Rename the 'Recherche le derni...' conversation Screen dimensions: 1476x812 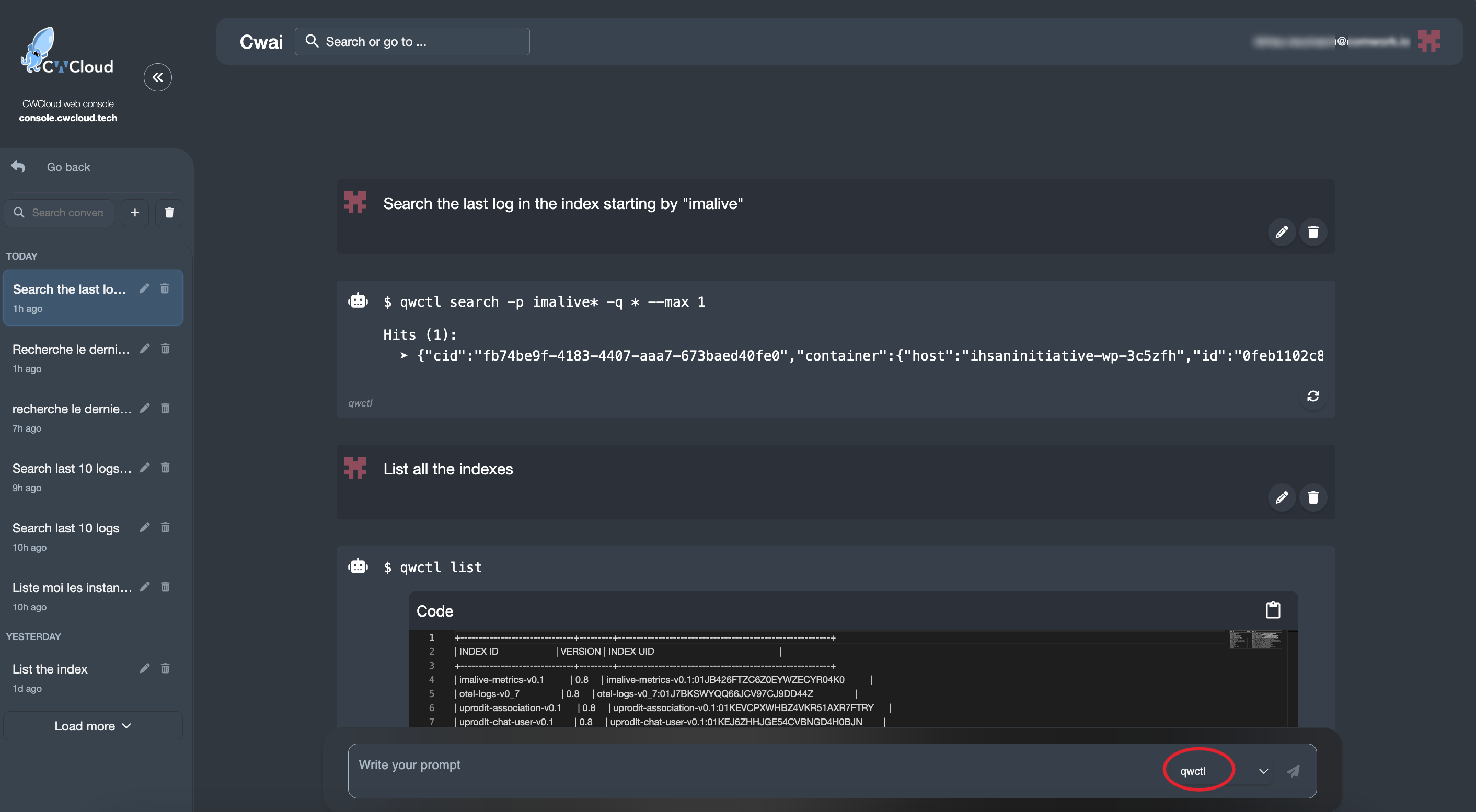[144, 348]
